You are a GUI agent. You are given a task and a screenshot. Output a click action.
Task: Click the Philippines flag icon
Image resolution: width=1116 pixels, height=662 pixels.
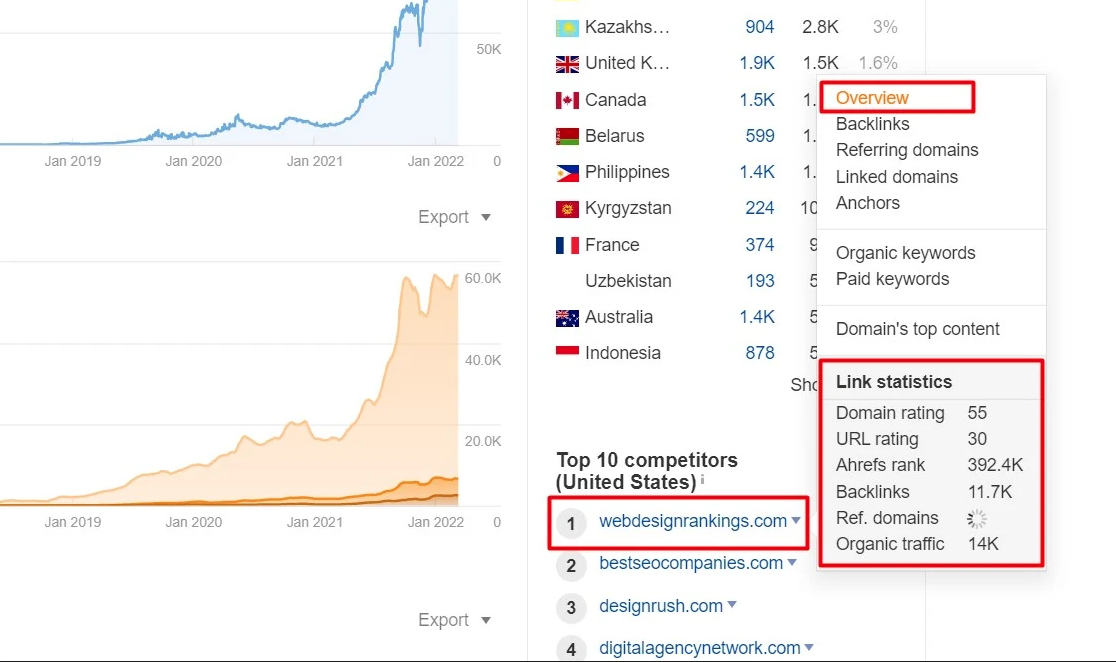(566, 172)
